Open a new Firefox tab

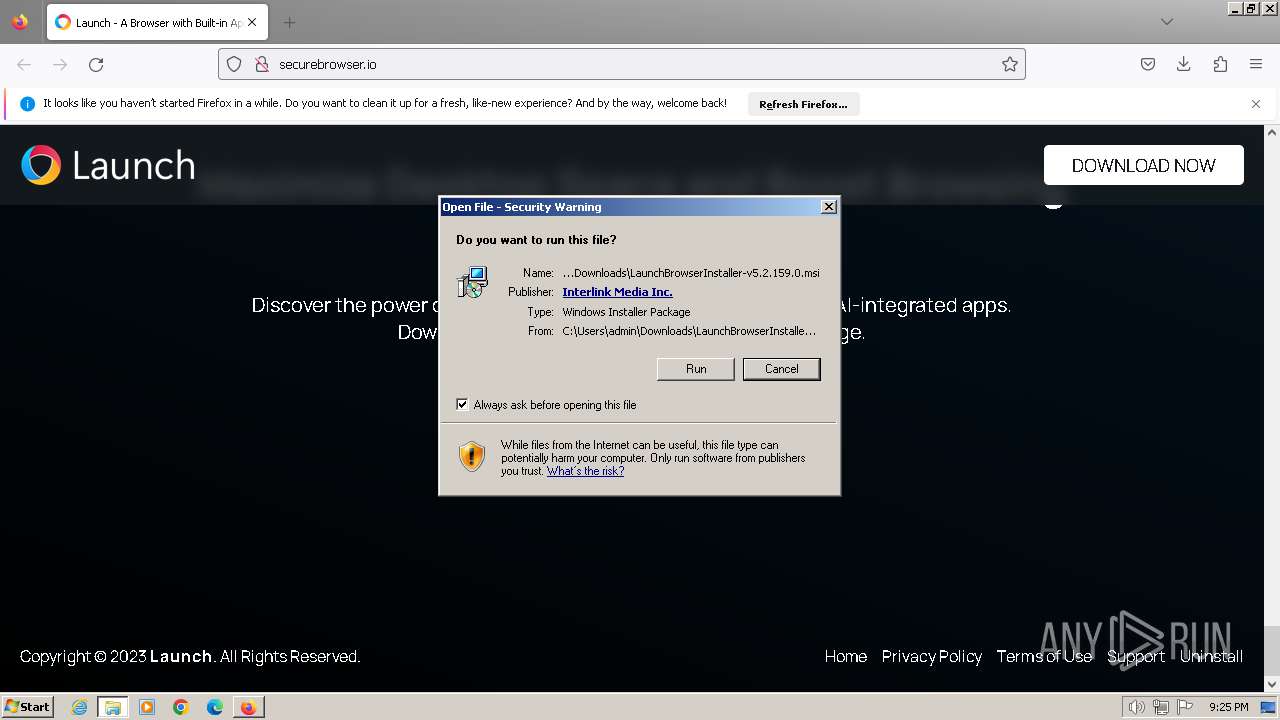coord(289,22)
